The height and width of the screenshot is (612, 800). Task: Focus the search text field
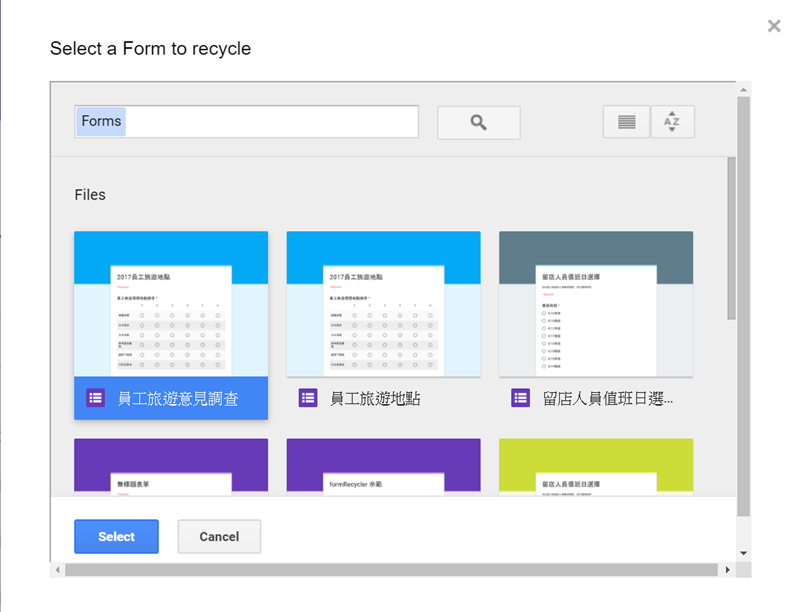pyautogui.click(x=270, y=122)
